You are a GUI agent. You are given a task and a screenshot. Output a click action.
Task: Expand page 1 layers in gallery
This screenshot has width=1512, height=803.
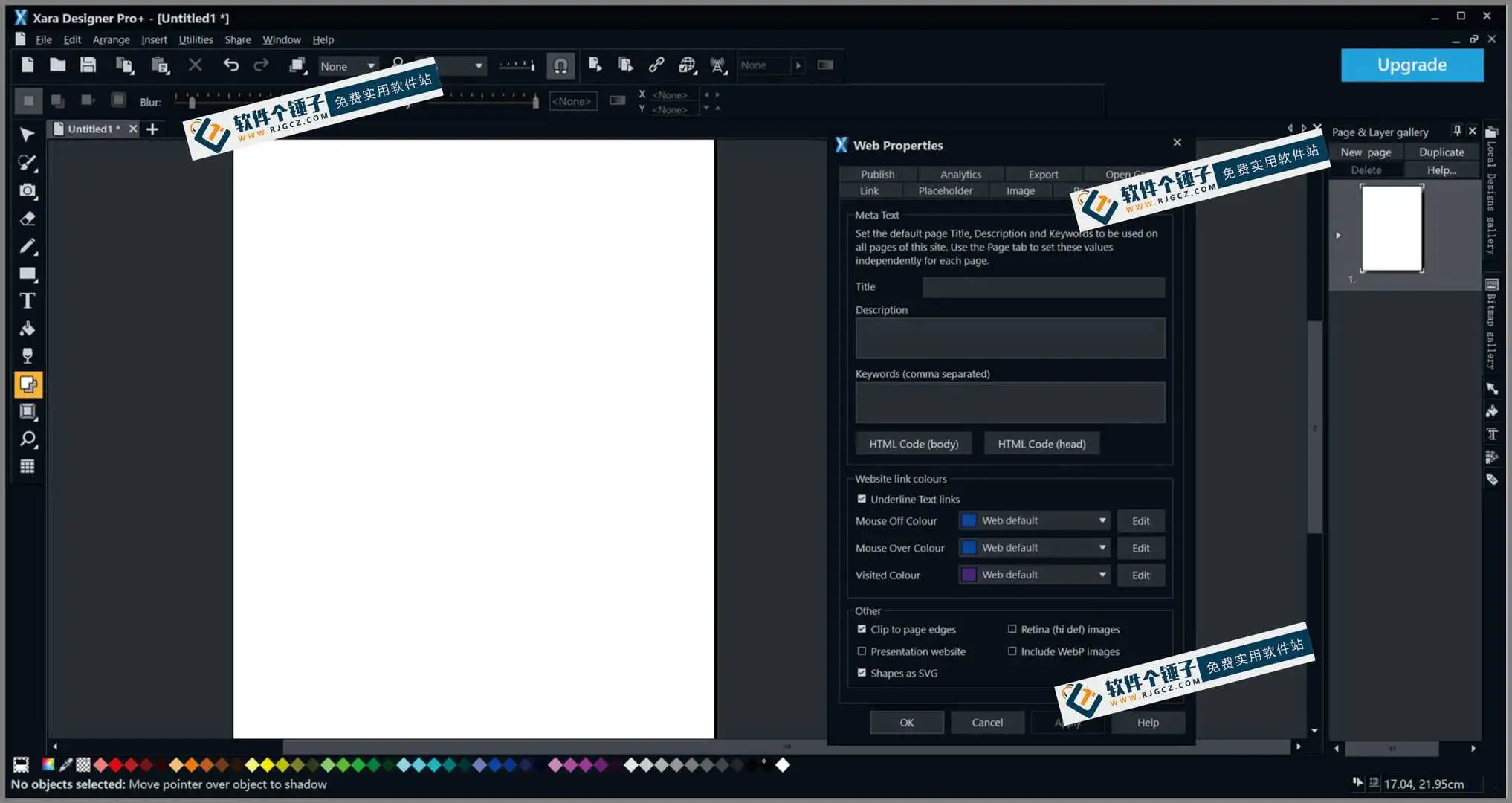[x=1338, y=235]
